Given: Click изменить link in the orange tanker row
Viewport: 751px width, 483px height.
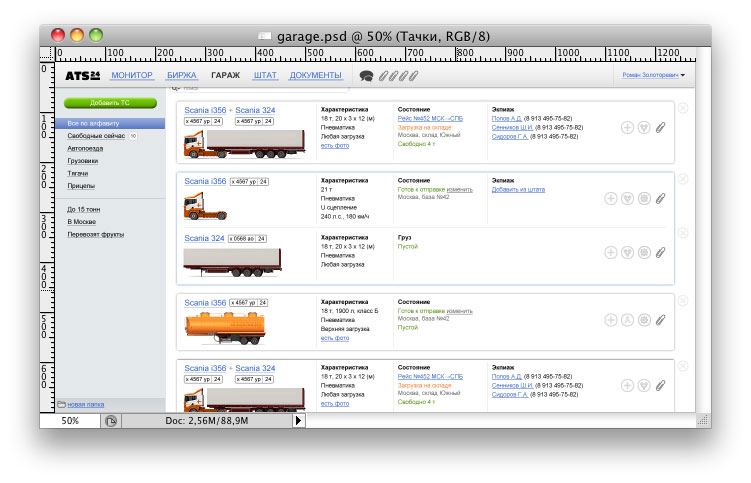Looking at the screenshot, I should 460,311.
